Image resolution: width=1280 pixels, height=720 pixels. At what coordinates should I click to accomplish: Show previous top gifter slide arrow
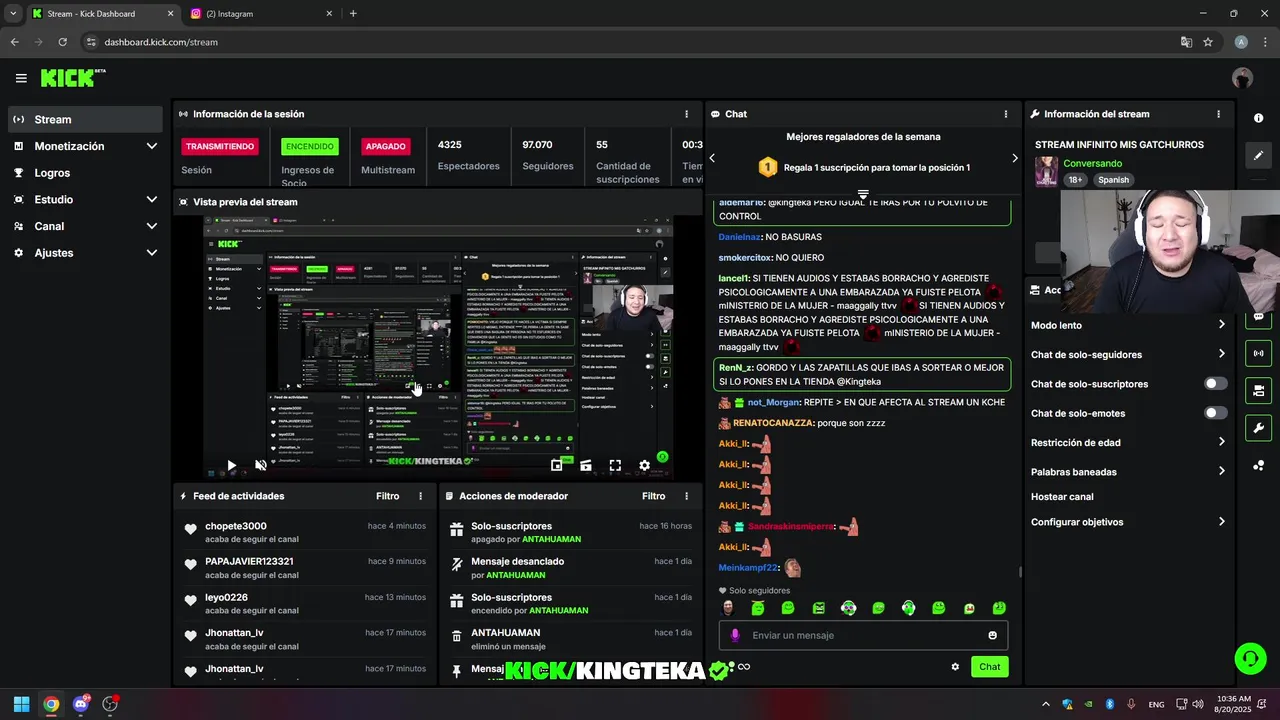[x=712, y=158]
